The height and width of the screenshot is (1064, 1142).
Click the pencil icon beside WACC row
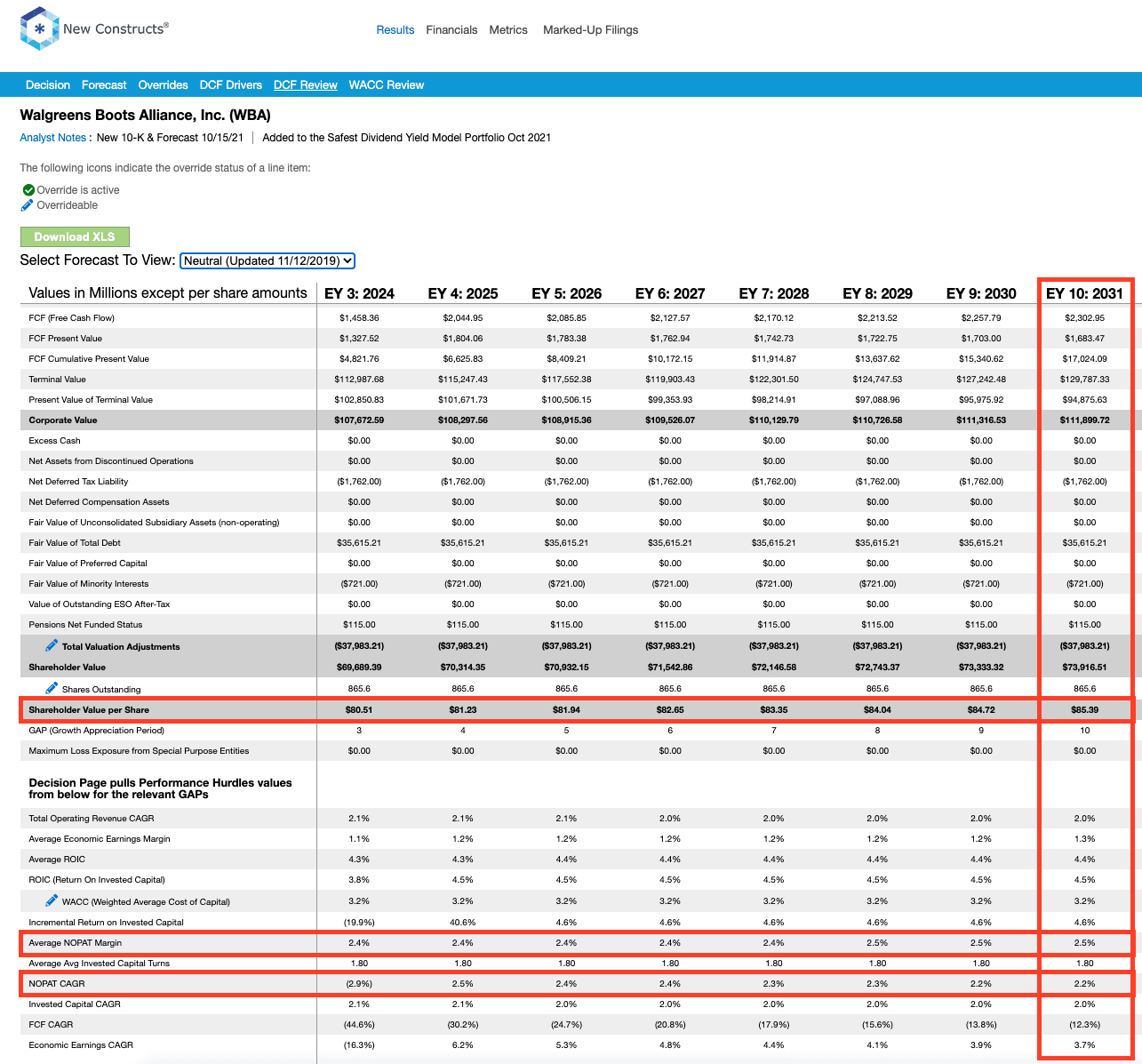(x=52, y=900)
